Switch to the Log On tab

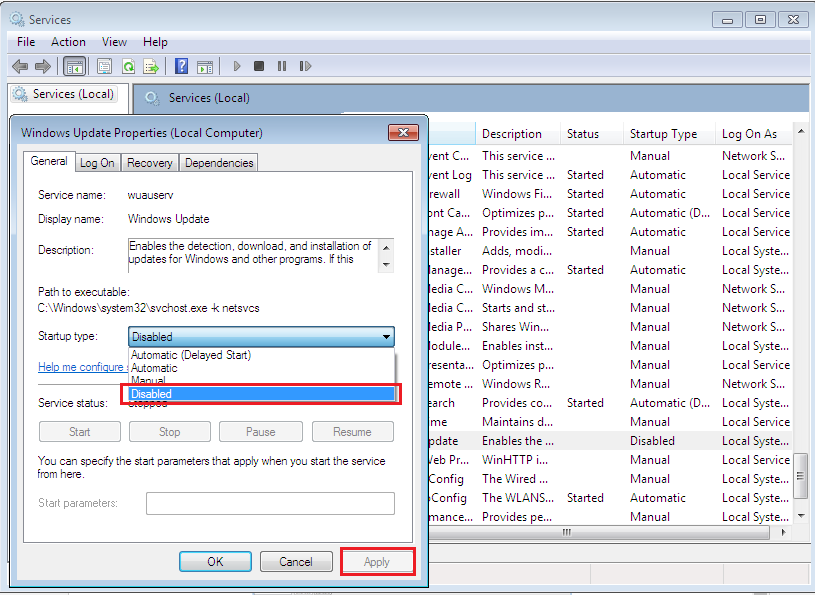[97, 163]
